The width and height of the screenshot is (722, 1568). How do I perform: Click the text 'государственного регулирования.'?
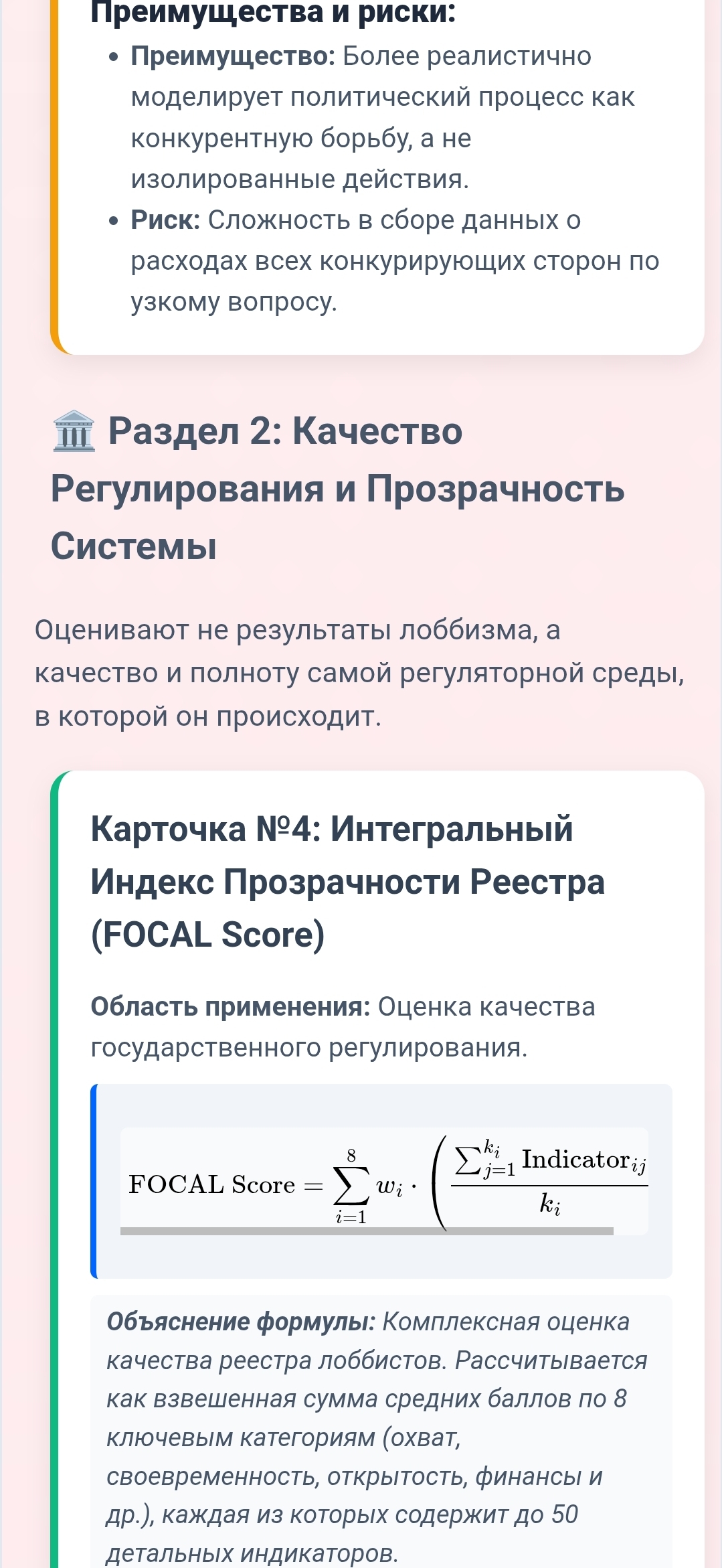pyautogui.click(x=309, y=1047)
